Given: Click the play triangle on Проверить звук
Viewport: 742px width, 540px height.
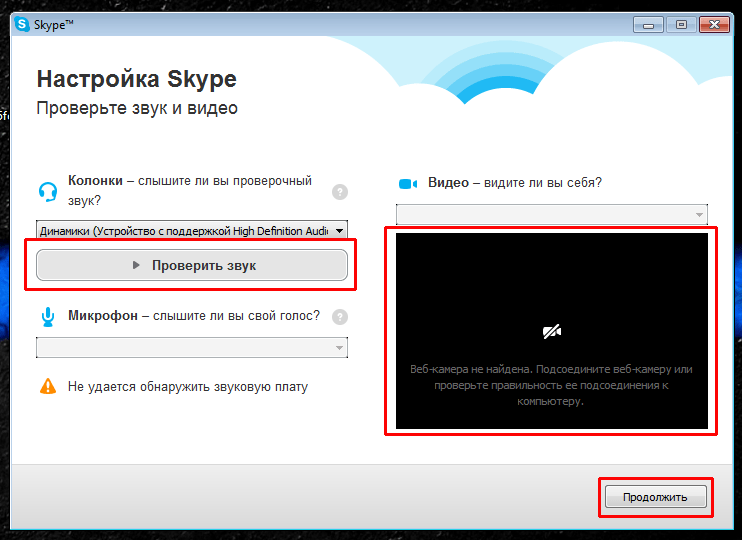Looking at the screenshot, I should (136, 265).
